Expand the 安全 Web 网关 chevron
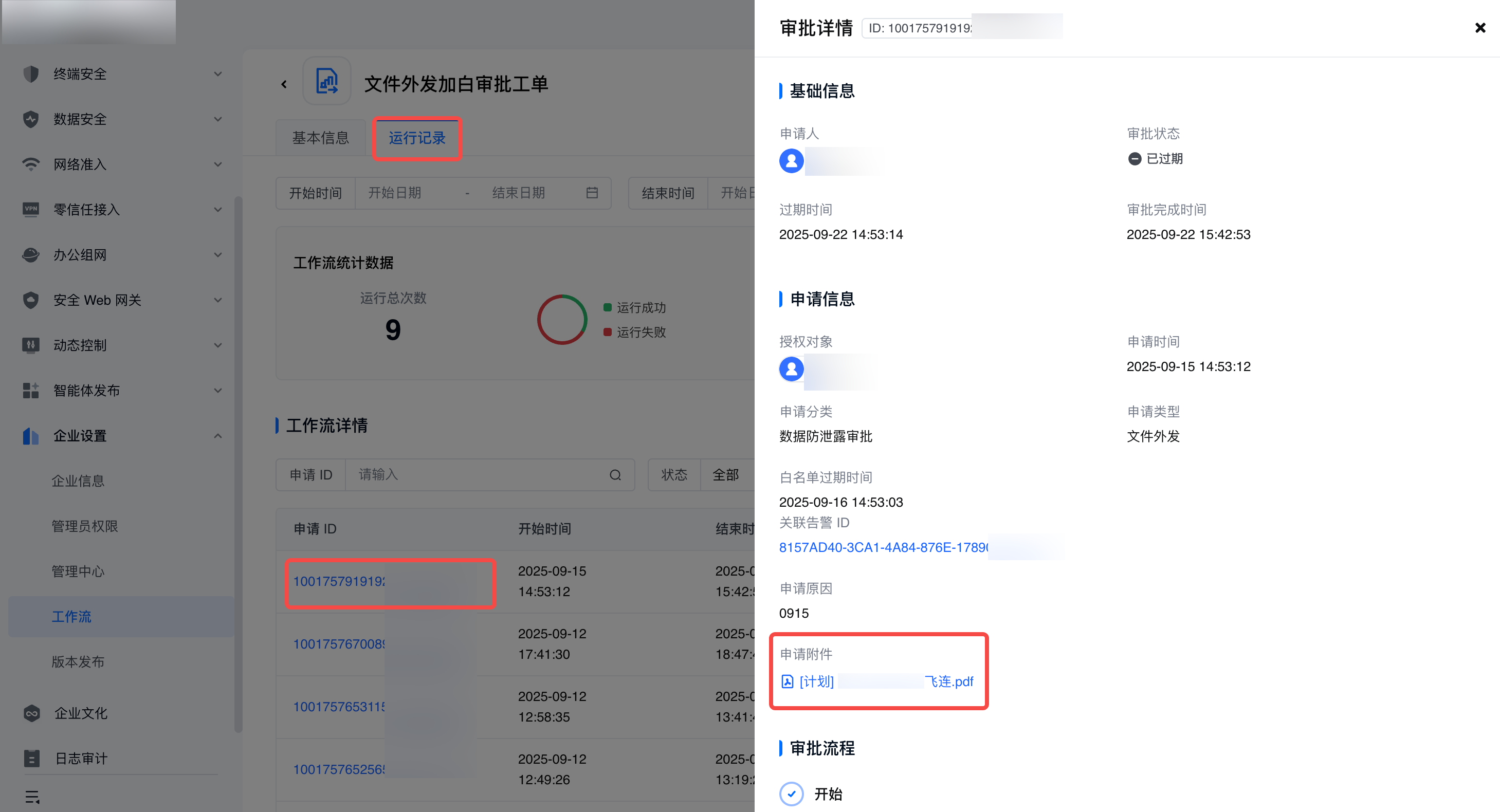This screenshot has height=812, width=1500. click(x=218, y=300)
